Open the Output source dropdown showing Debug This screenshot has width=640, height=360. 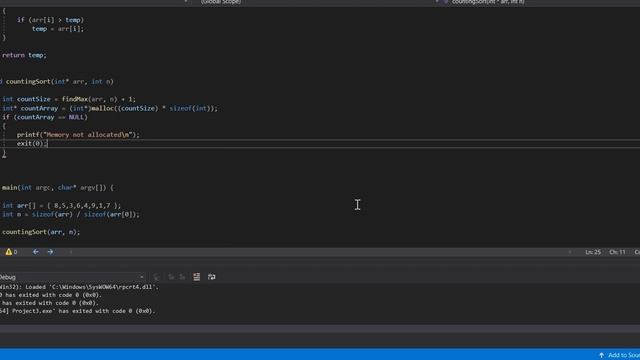tap(72, 277)
